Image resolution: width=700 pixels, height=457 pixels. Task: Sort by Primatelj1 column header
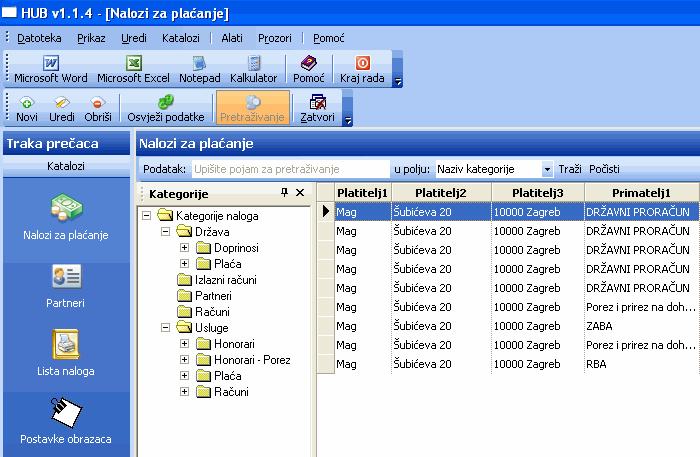point(642,193)
